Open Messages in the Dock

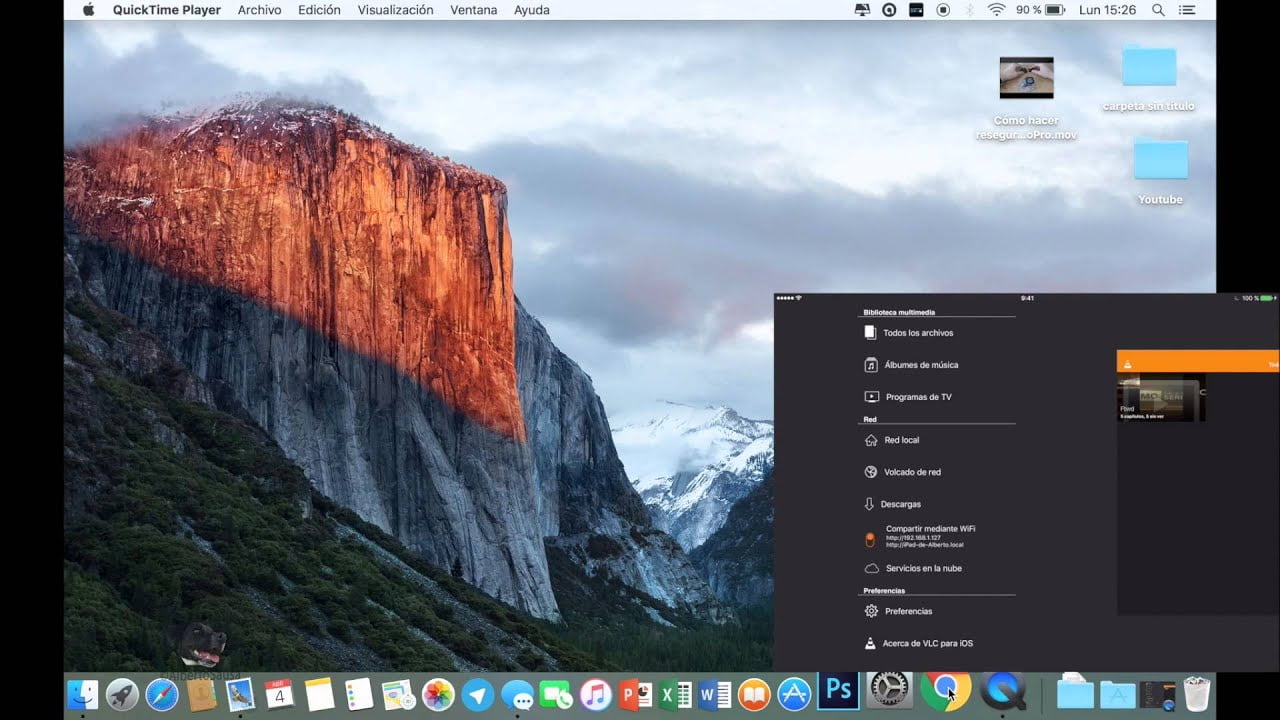517,693
